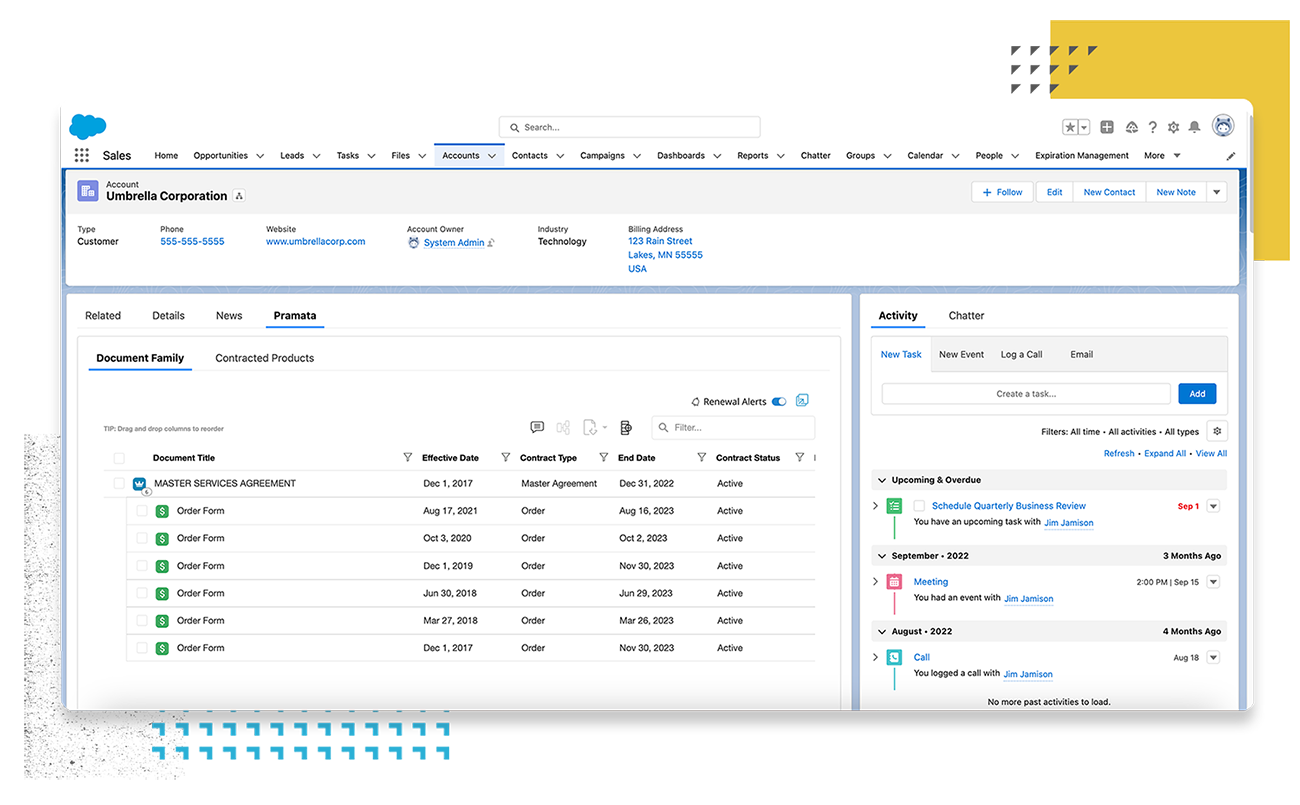Open the user profile avatar

pyautogui.click(x=1223, y=126)
